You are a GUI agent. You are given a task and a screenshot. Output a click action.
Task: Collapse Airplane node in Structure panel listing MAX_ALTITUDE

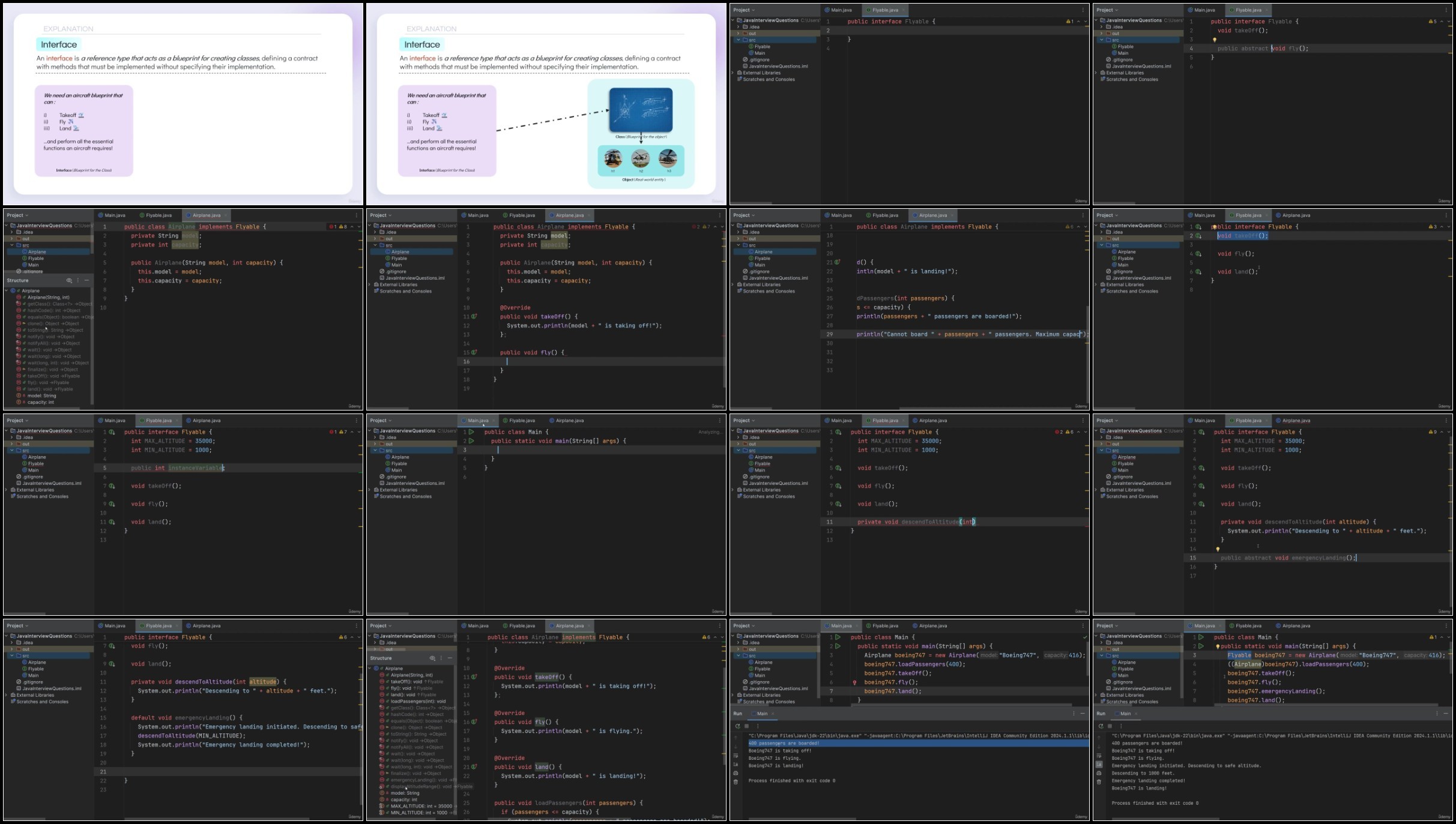370,669
